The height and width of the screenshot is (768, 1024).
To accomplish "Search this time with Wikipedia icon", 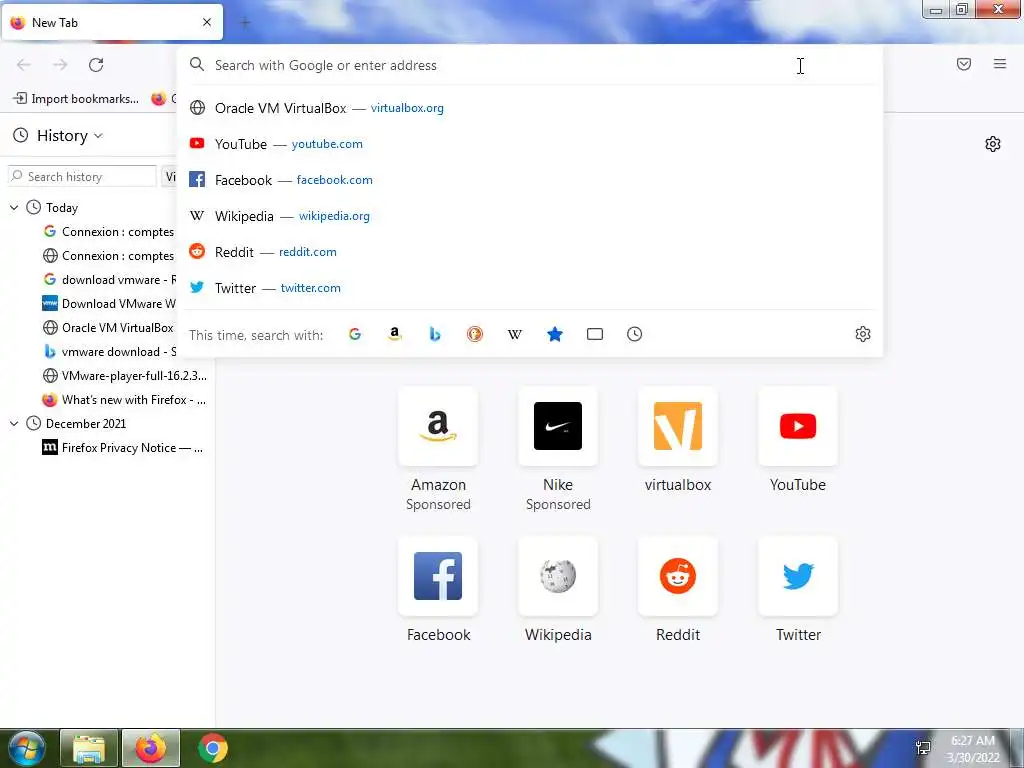I will pos(515,334).
